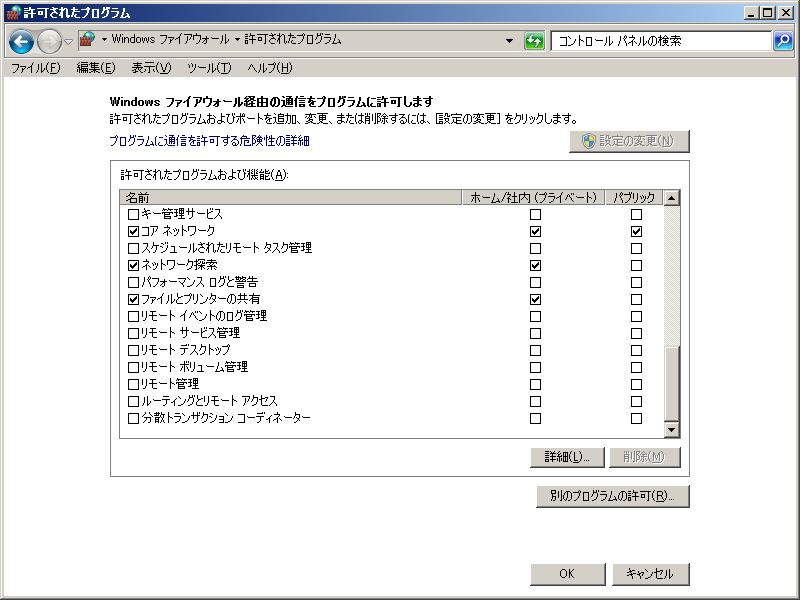Screen dimensions: 800x600
Task: Open プログラムに通信を許可する危険性の詳細 link
Action: [x=210, y=141]
